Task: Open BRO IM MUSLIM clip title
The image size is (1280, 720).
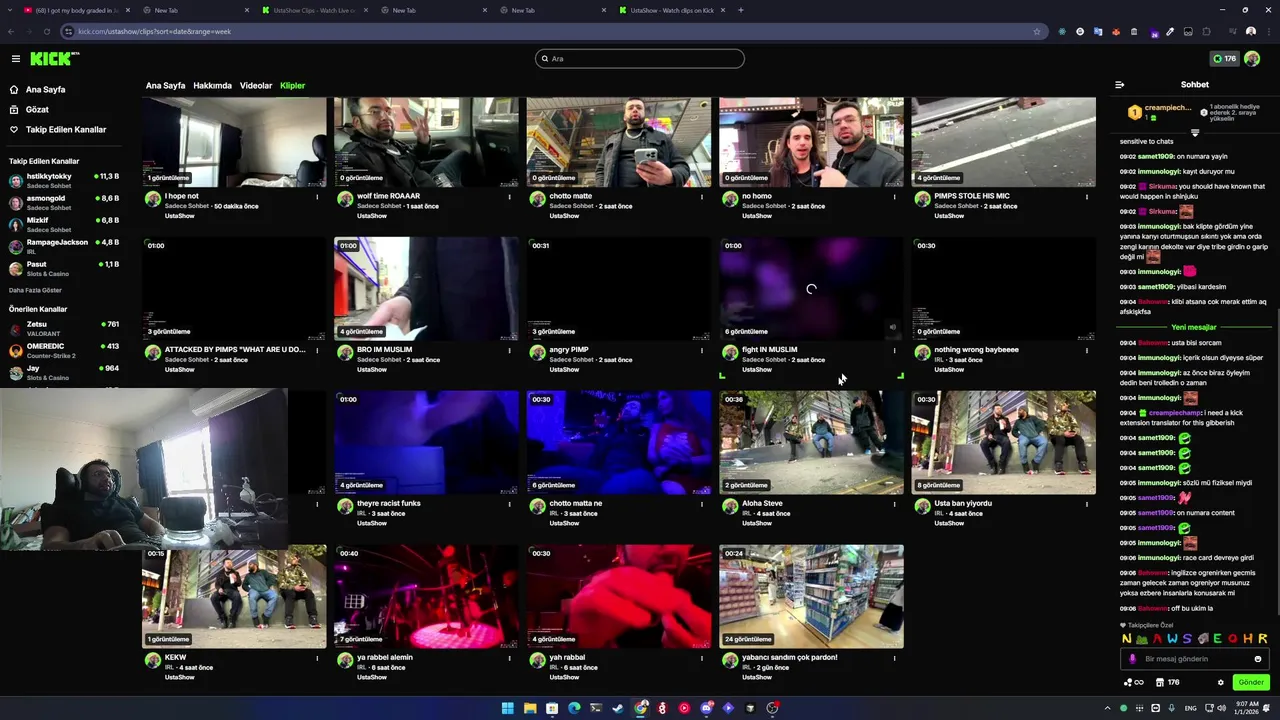Action: (384, 350)
